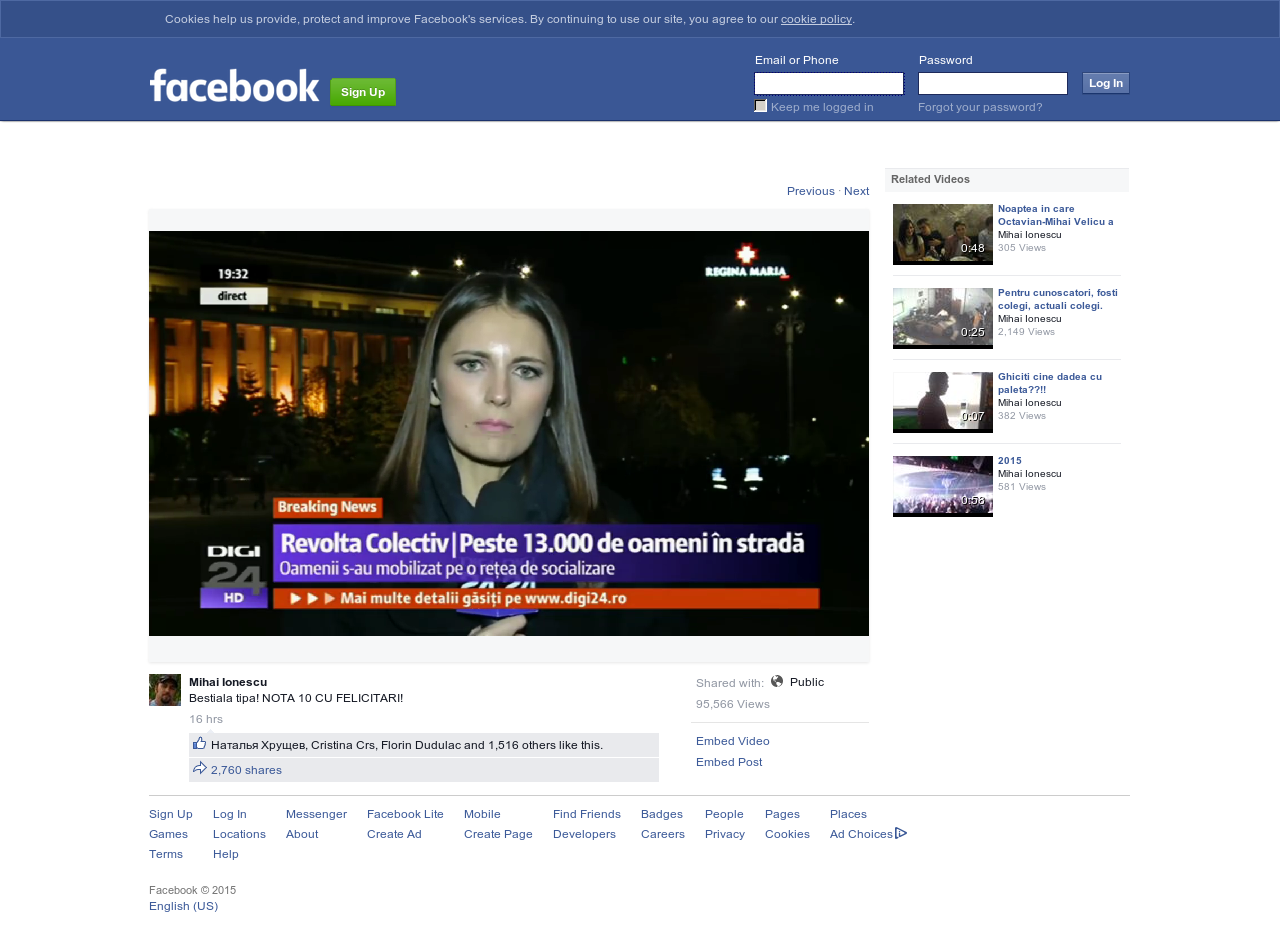Open Pages footer link
Viewport: 1280px width, 934px height.
(782, 814)
